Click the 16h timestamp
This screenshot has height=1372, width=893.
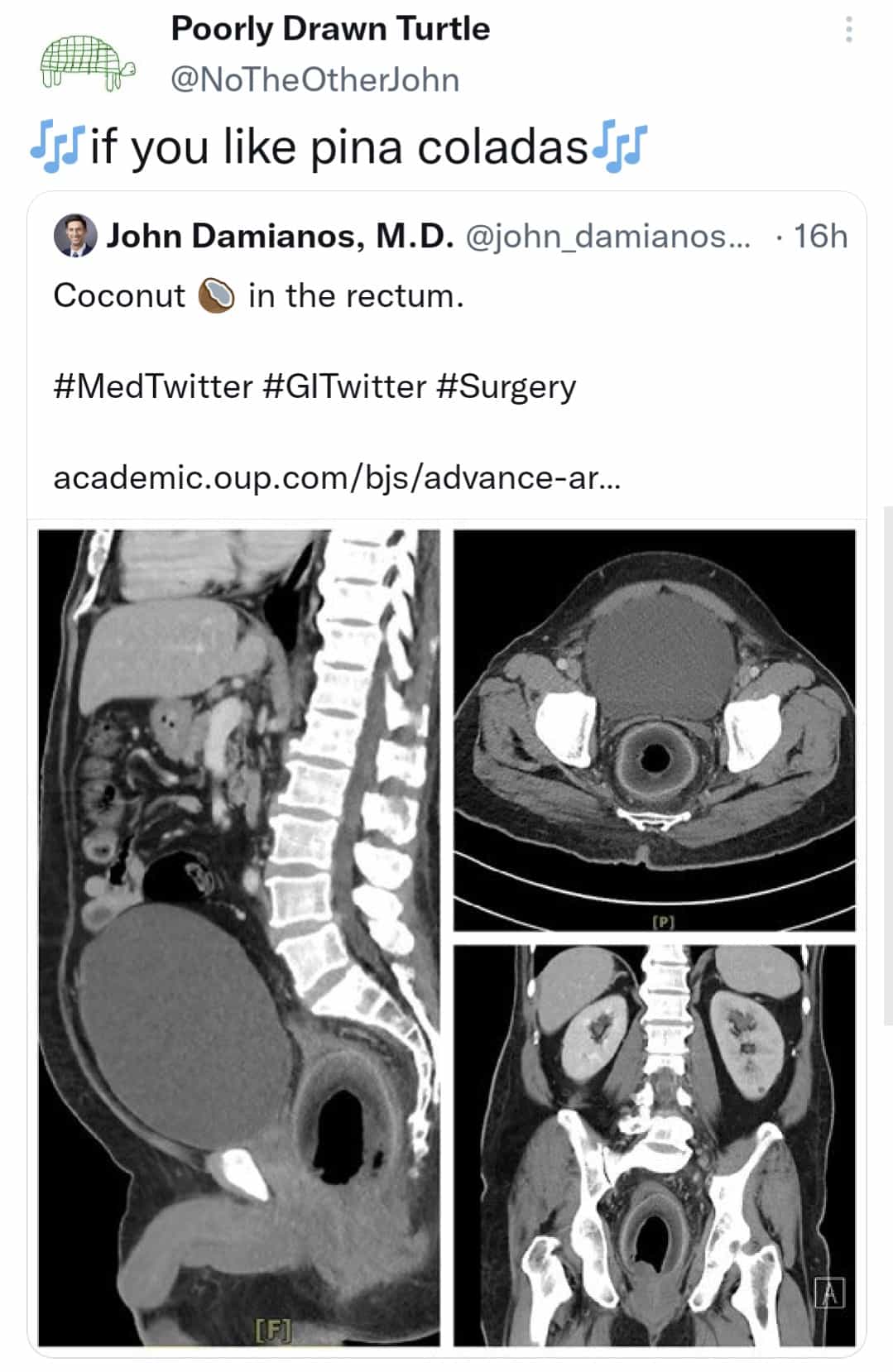pos(820,237)
